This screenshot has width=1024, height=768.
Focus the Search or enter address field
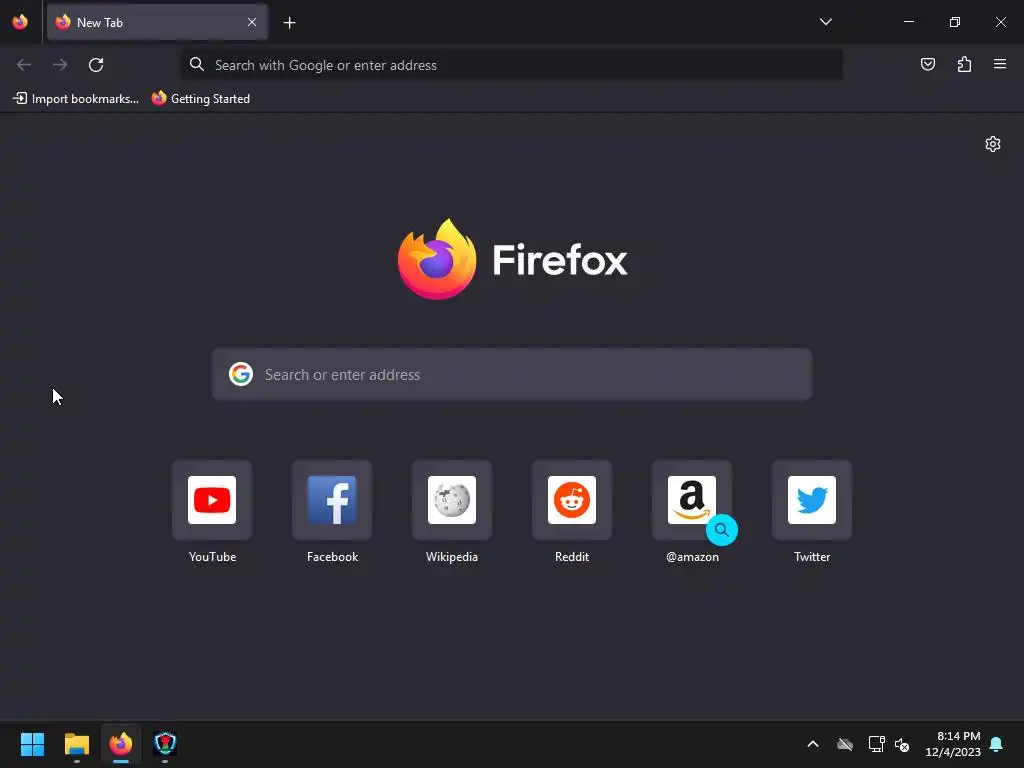[511, 374]
